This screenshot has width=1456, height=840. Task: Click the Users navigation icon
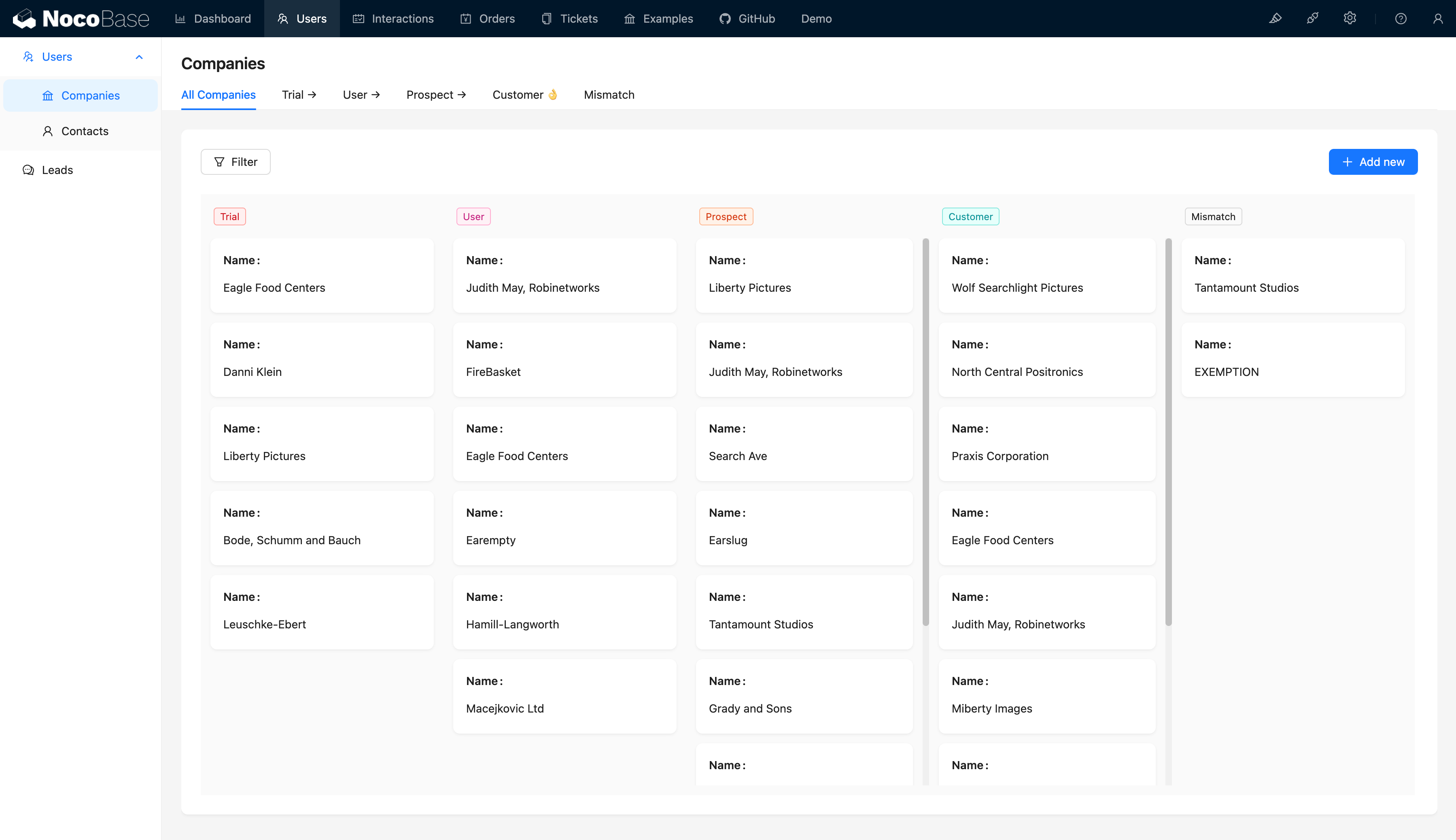point(283,18)
